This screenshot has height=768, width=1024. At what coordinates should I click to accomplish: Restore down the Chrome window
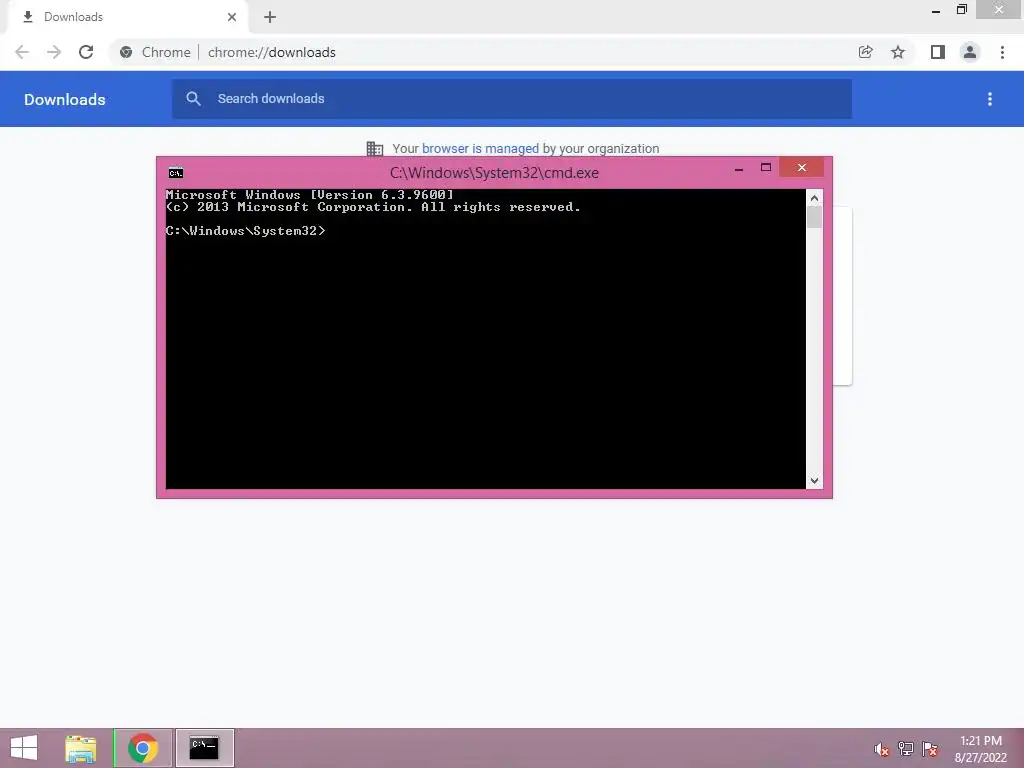[x=961, y=10]
